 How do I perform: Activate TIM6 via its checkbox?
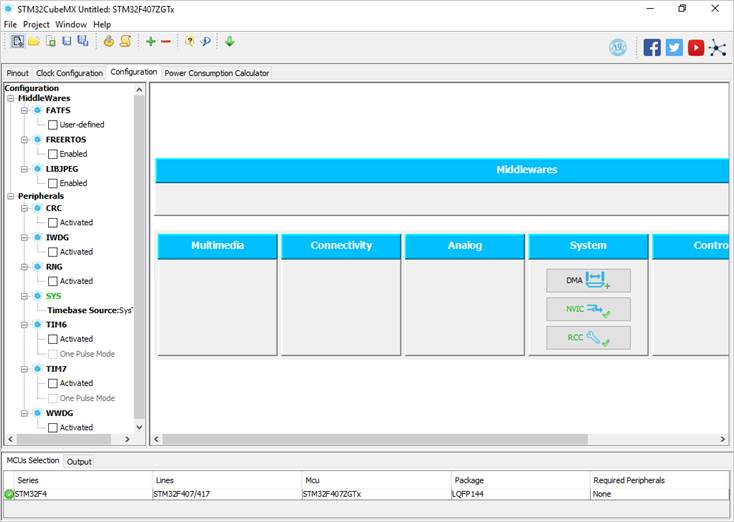click(x=53, y=339)
